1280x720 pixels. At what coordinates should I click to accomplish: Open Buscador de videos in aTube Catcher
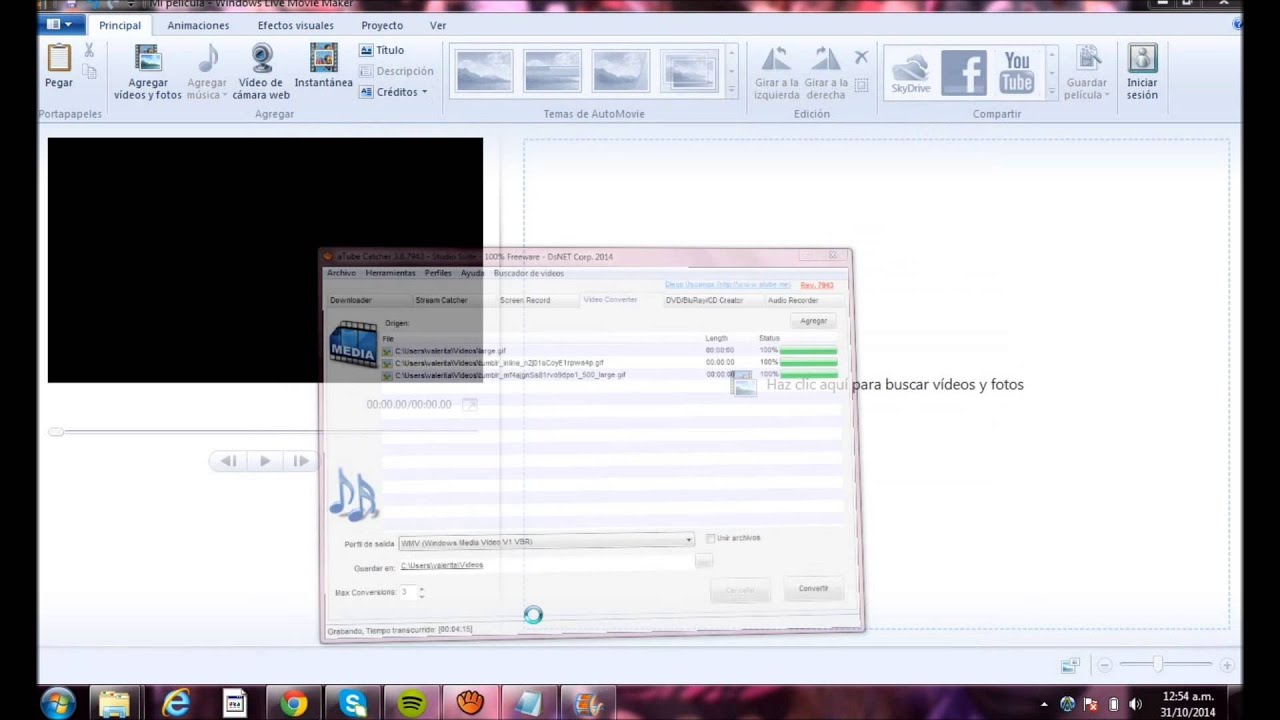[x=528, y=273]
